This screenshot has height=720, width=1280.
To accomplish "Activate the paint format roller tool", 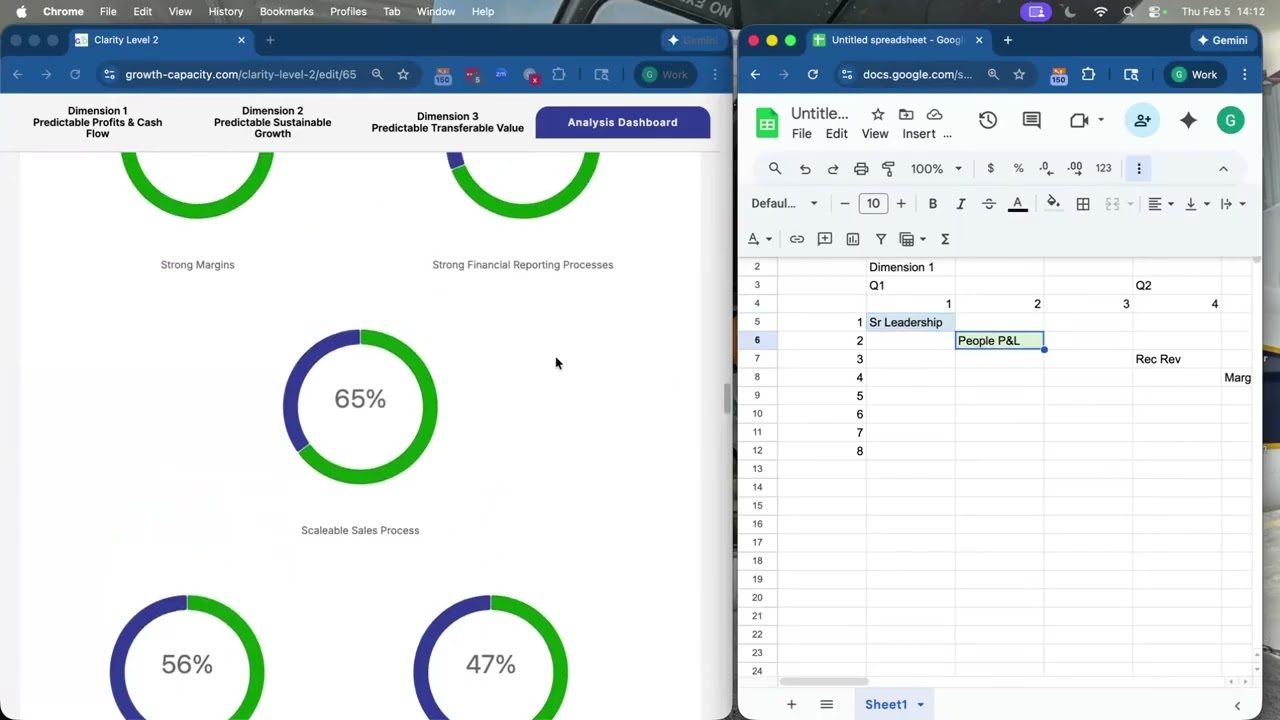I will (x=889, y=168).
